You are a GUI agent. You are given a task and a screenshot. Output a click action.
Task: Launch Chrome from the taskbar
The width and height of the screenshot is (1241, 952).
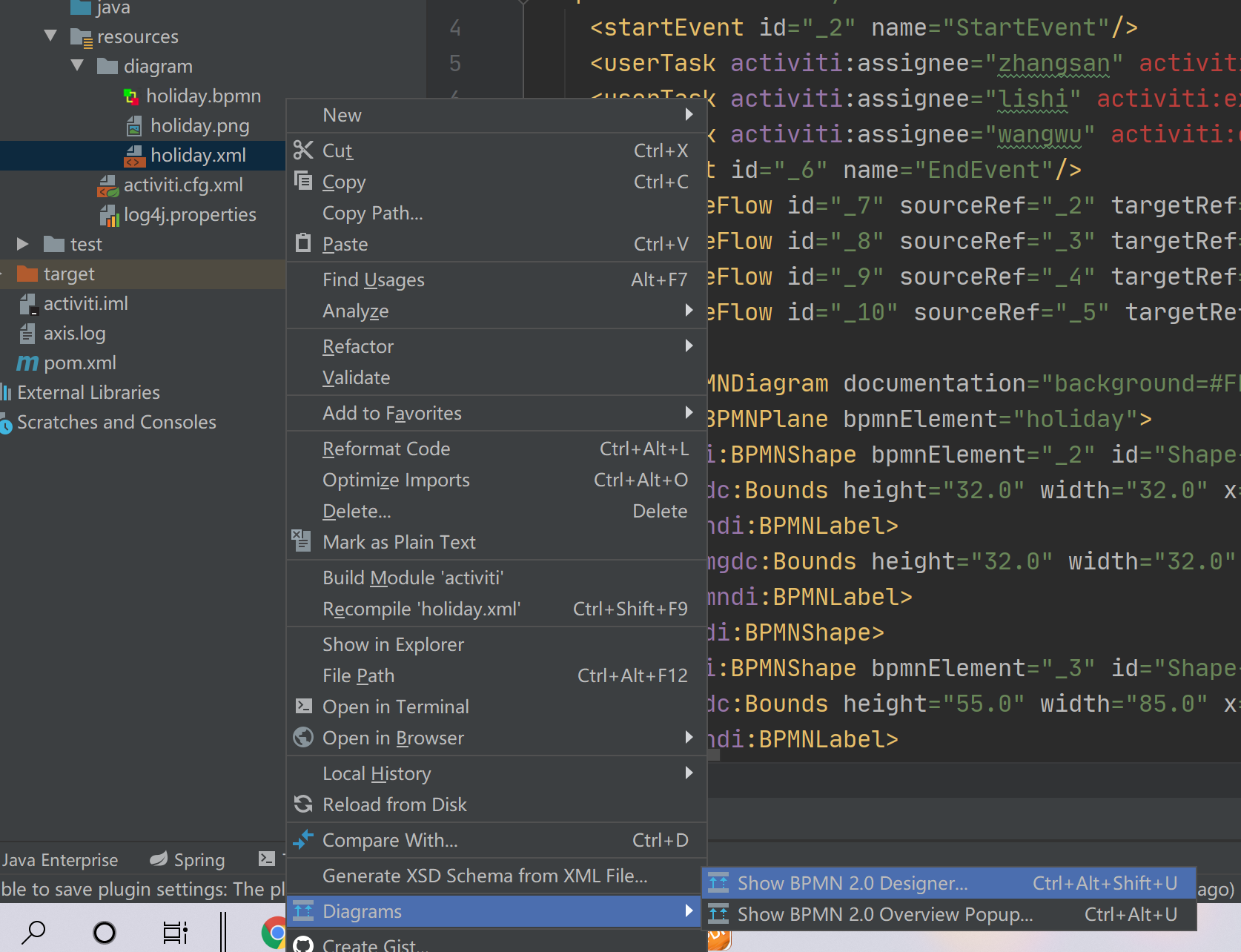click(x=275, y=932)
